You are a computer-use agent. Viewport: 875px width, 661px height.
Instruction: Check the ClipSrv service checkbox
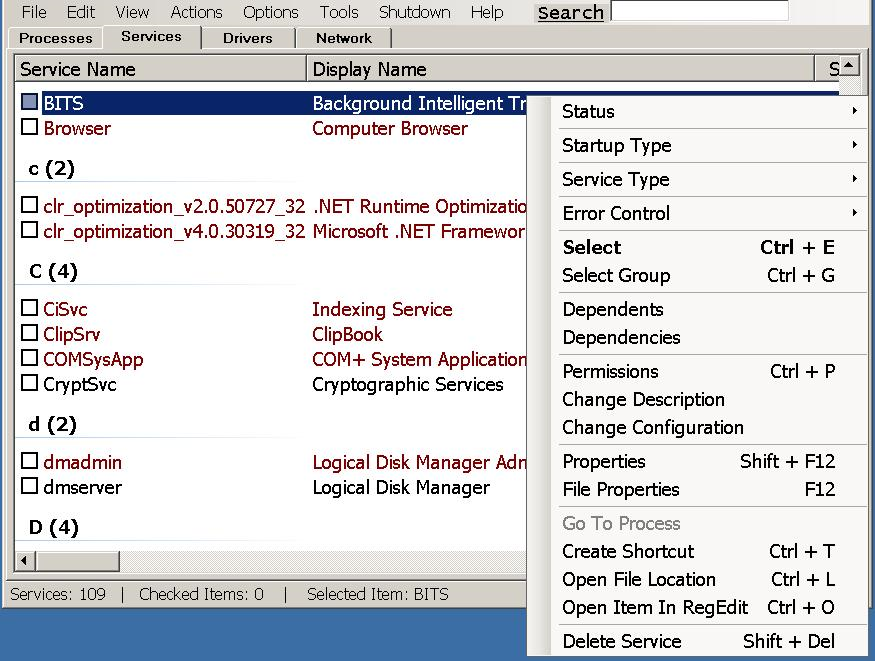pos(30,332)
